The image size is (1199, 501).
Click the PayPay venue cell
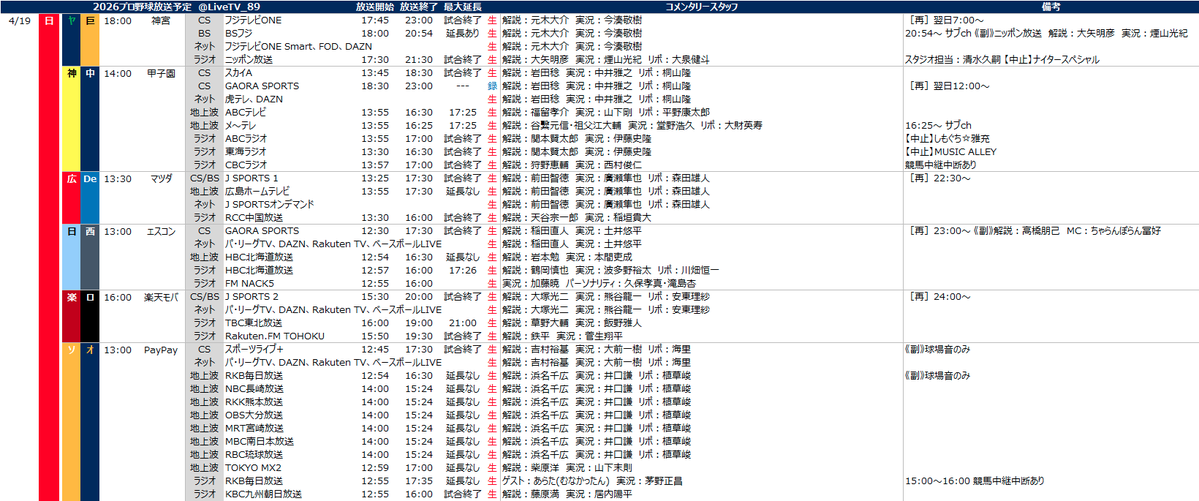coord(162,349)
